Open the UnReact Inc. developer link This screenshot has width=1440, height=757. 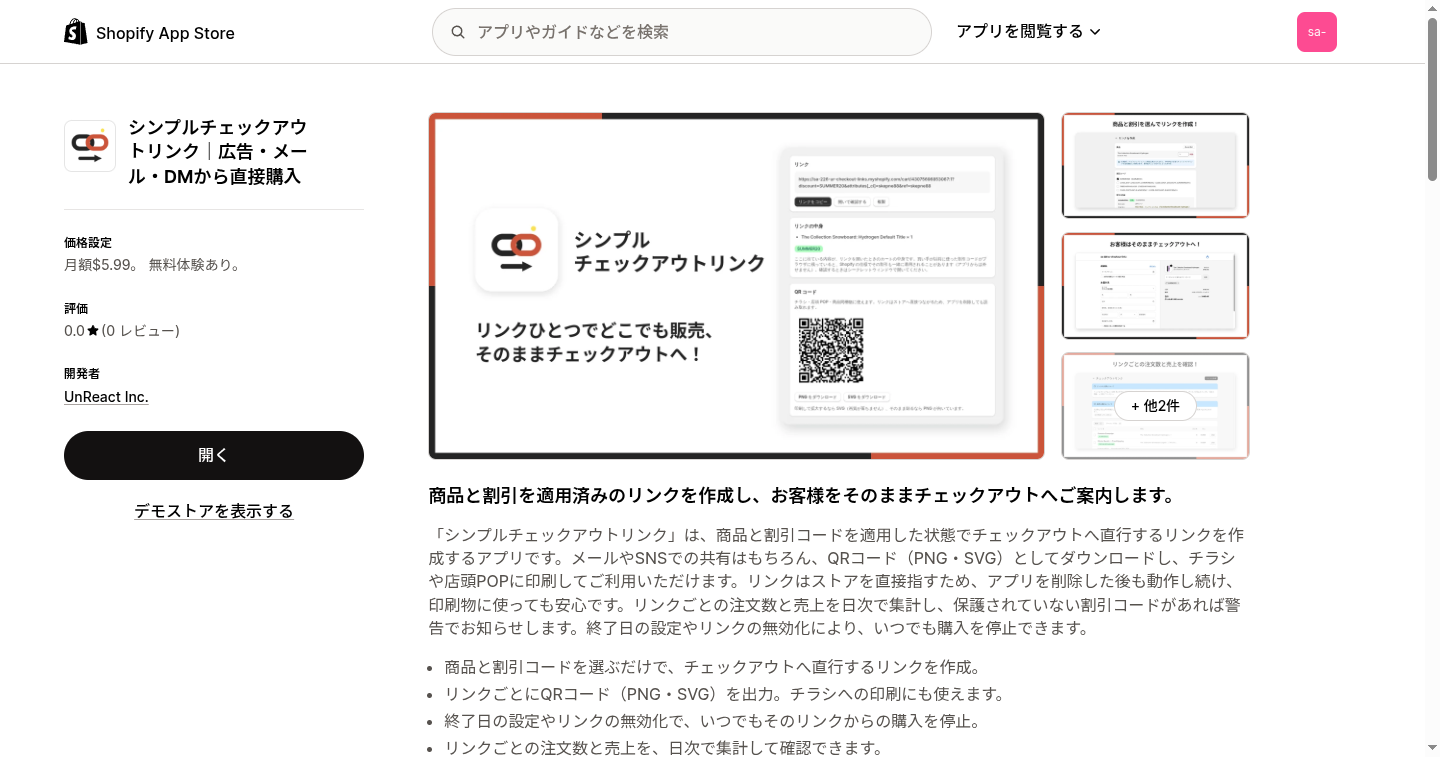point(106,397)
